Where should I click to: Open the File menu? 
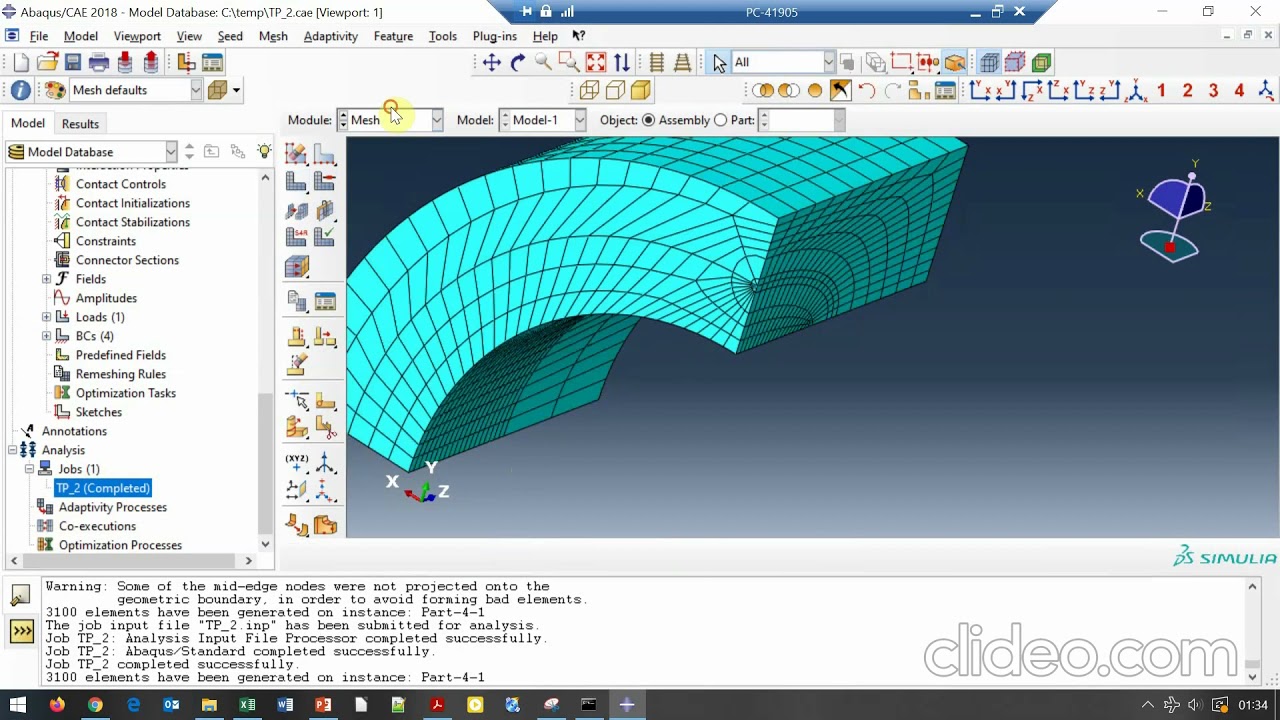[39, 36]
